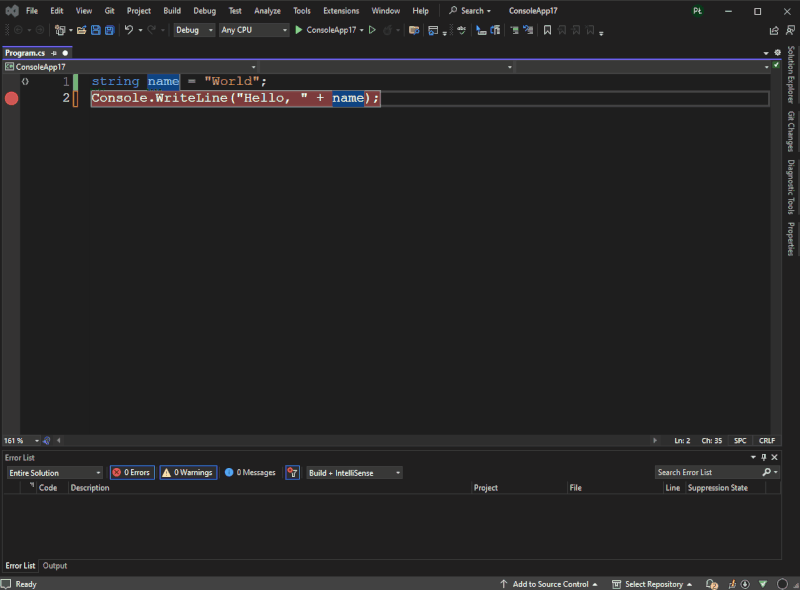Viewport: 800px width, 590px height.
Task: Click the horizontal scrollbar right arrow
Action: coord(655,440)
